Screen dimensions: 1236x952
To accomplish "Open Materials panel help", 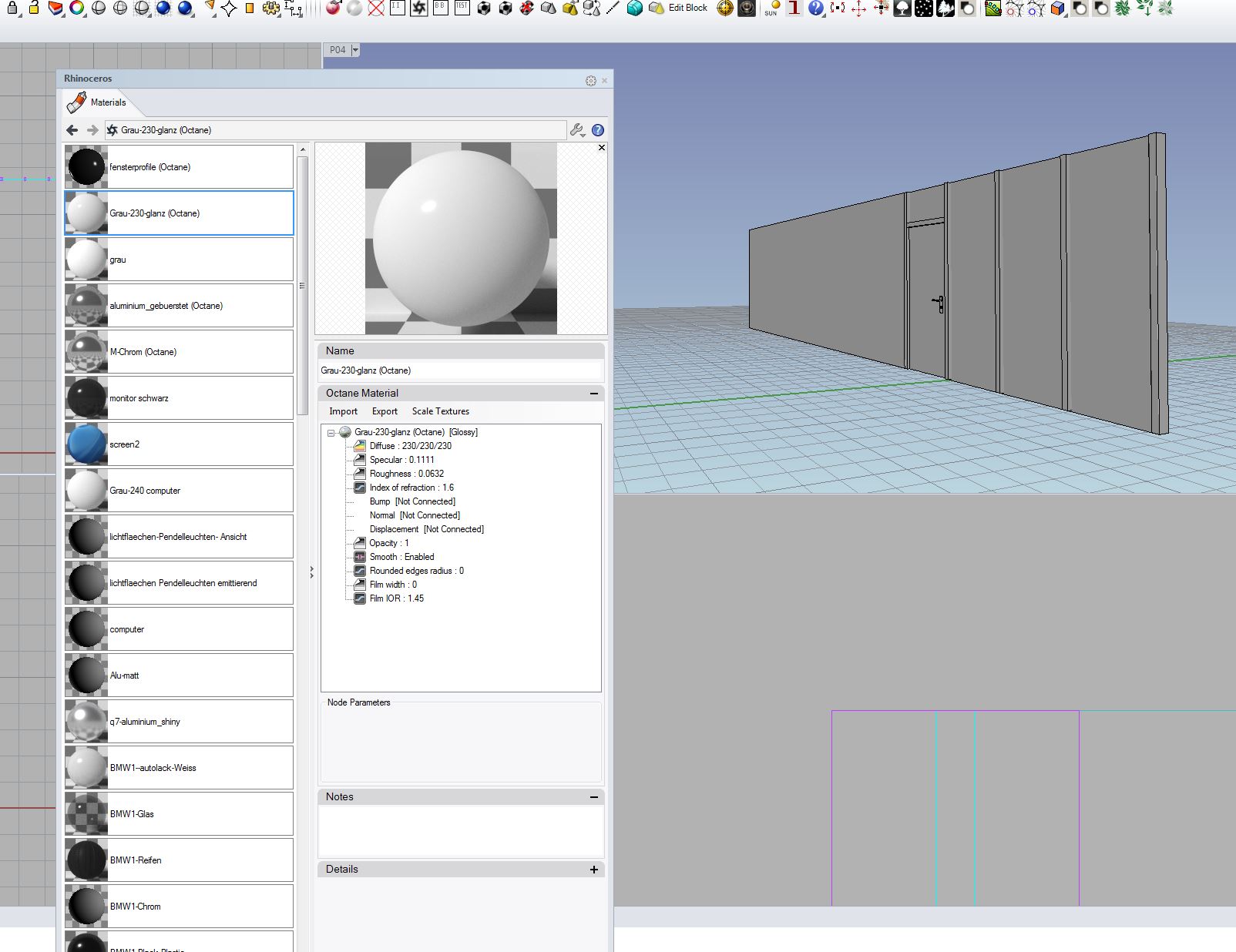I will click(598, 130).
